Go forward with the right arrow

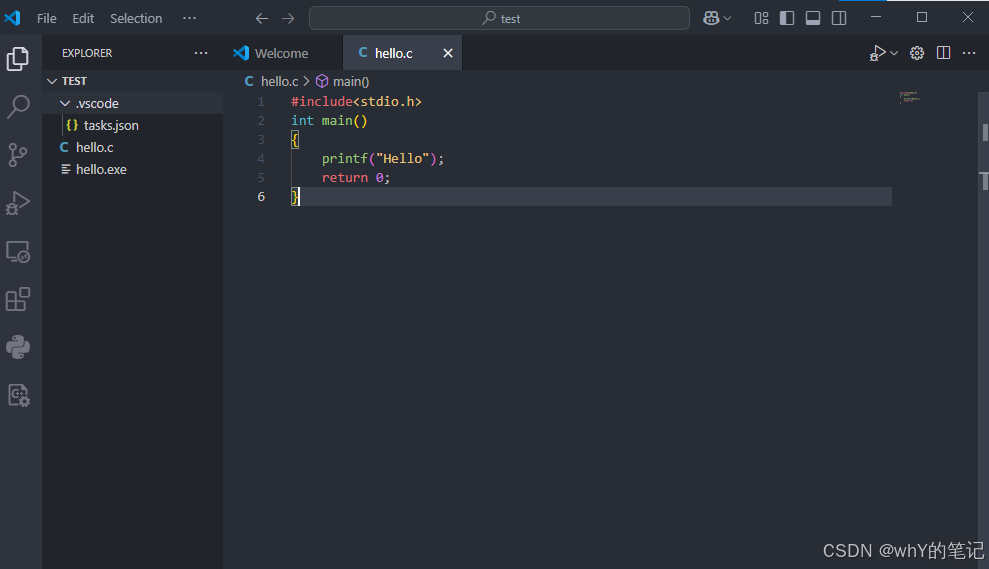pyautogui.click(x=288, y=18)
